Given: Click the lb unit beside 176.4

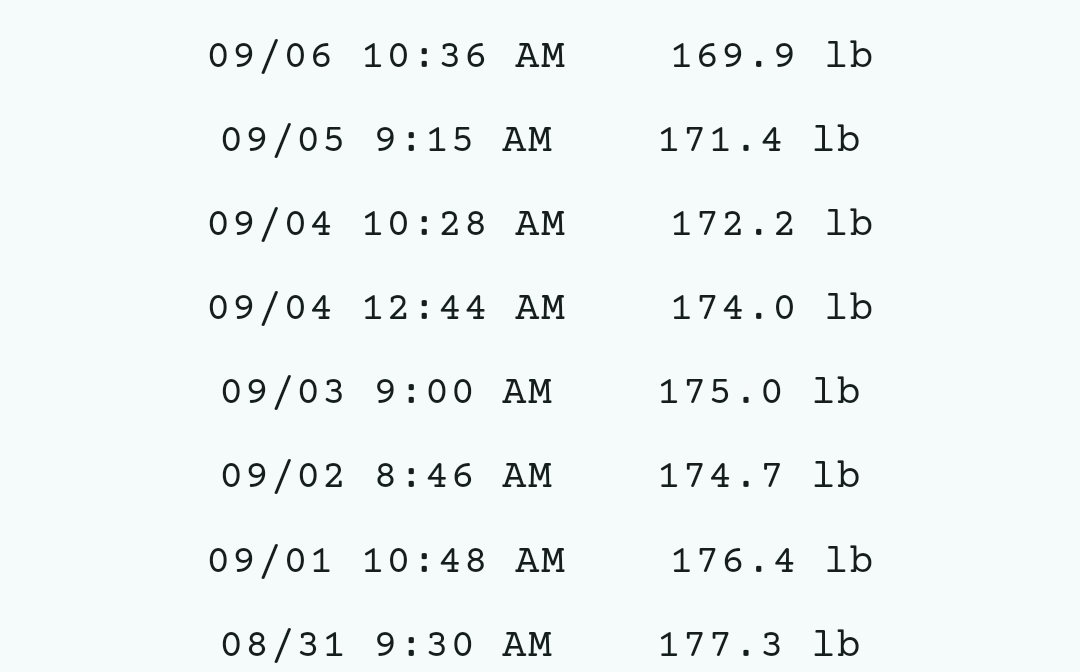Looking at the screenshot, I should click(x=850, y=560).
